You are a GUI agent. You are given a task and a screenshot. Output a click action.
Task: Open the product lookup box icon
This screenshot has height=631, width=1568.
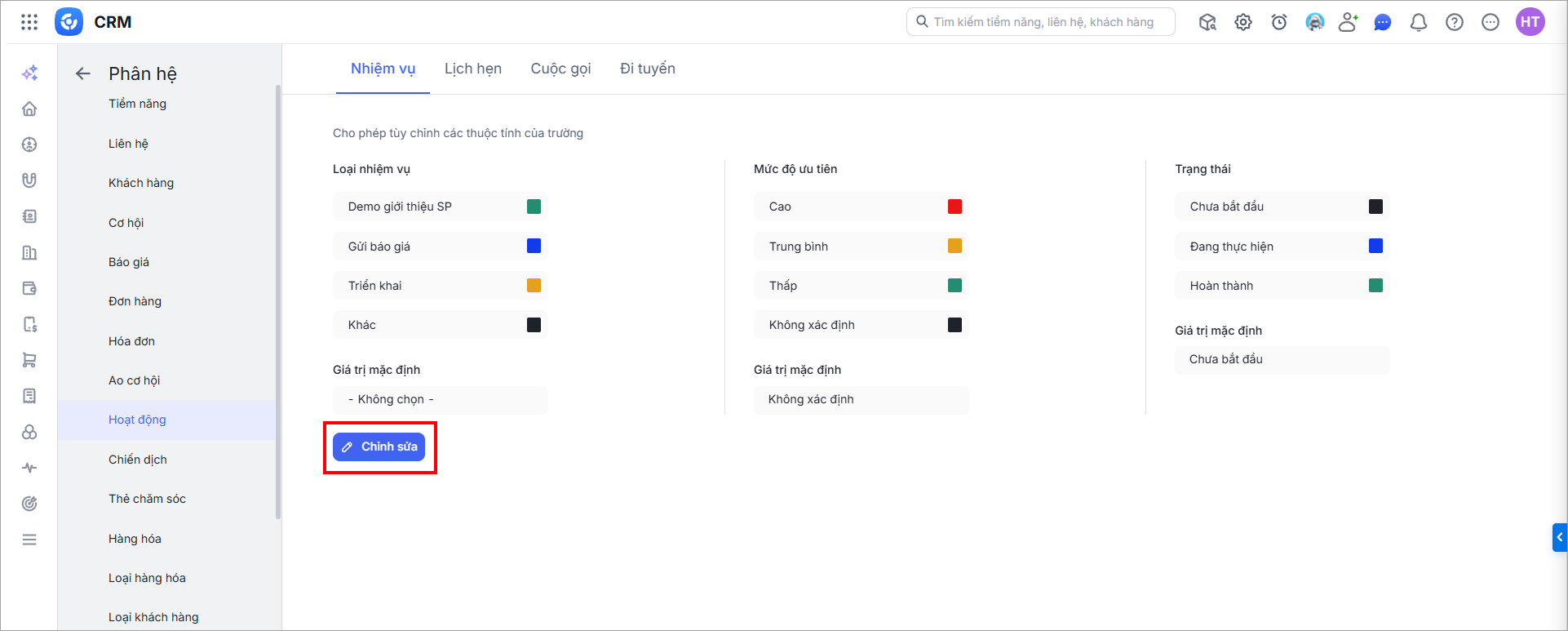1207,22
